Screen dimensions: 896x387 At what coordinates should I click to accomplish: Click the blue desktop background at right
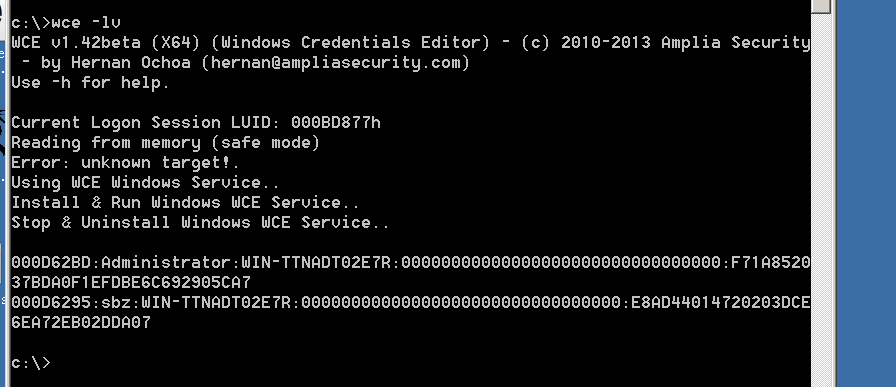tap(866, 194)
